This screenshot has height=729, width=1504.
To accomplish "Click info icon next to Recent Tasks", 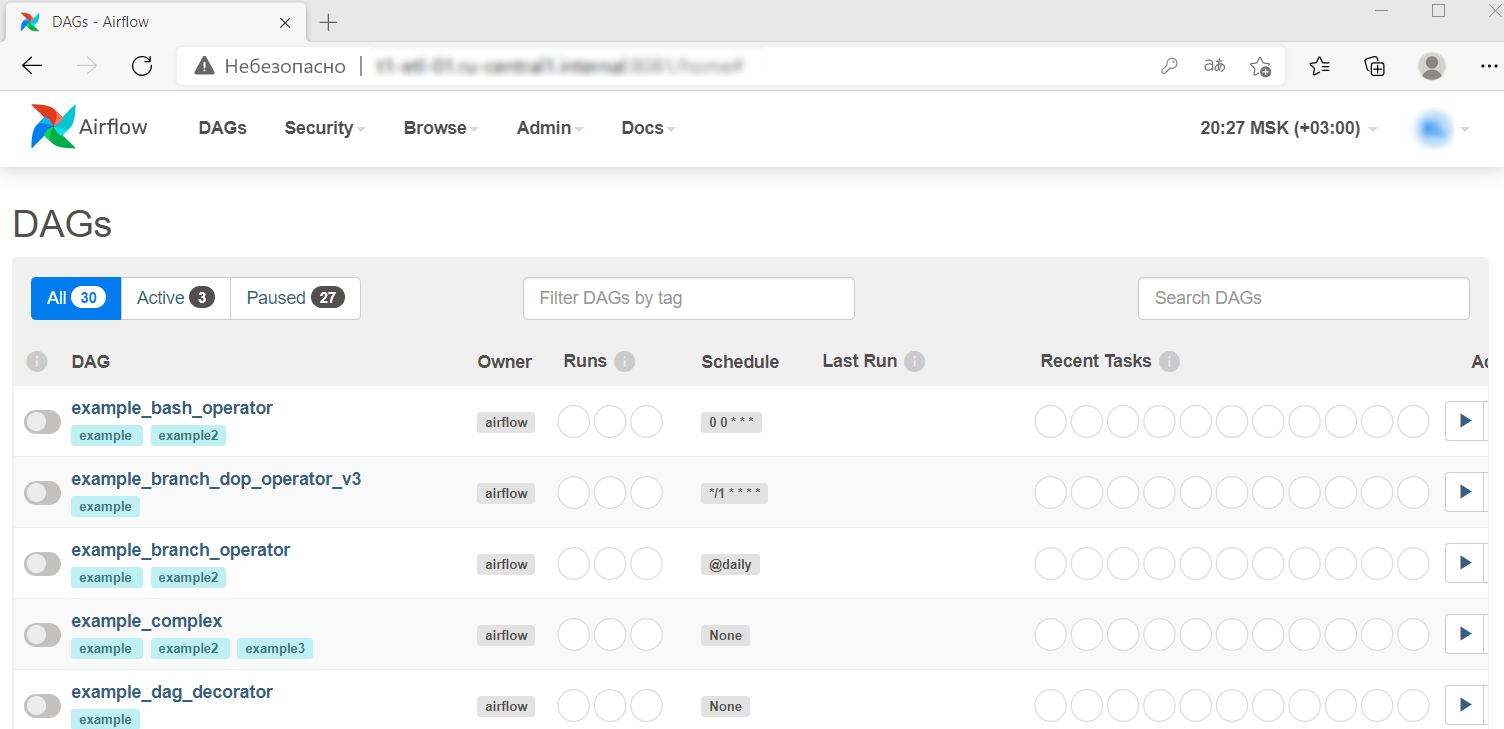I will pyautogui.click(x=1169, y=361).
